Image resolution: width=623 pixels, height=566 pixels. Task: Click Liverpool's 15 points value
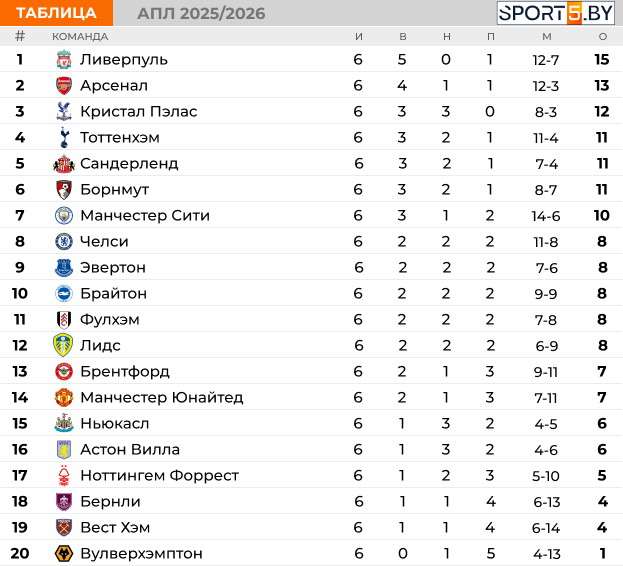tap(602, 60)
